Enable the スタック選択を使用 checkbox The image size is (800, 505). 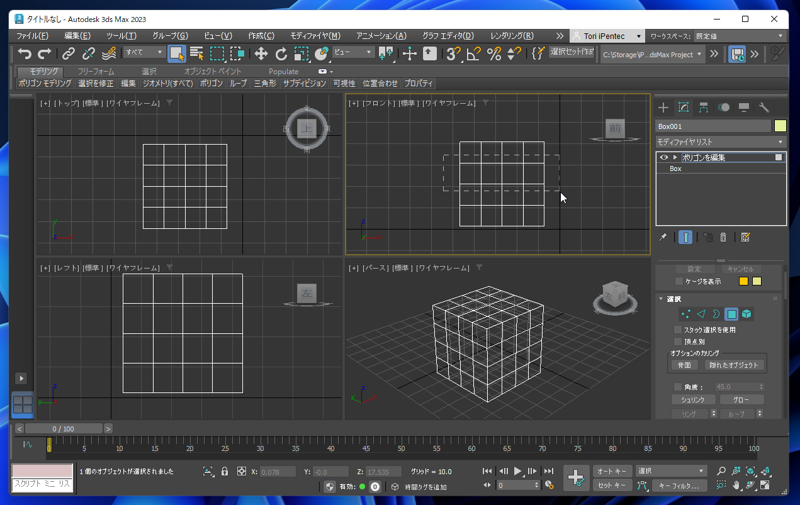(x=678, y=330)
